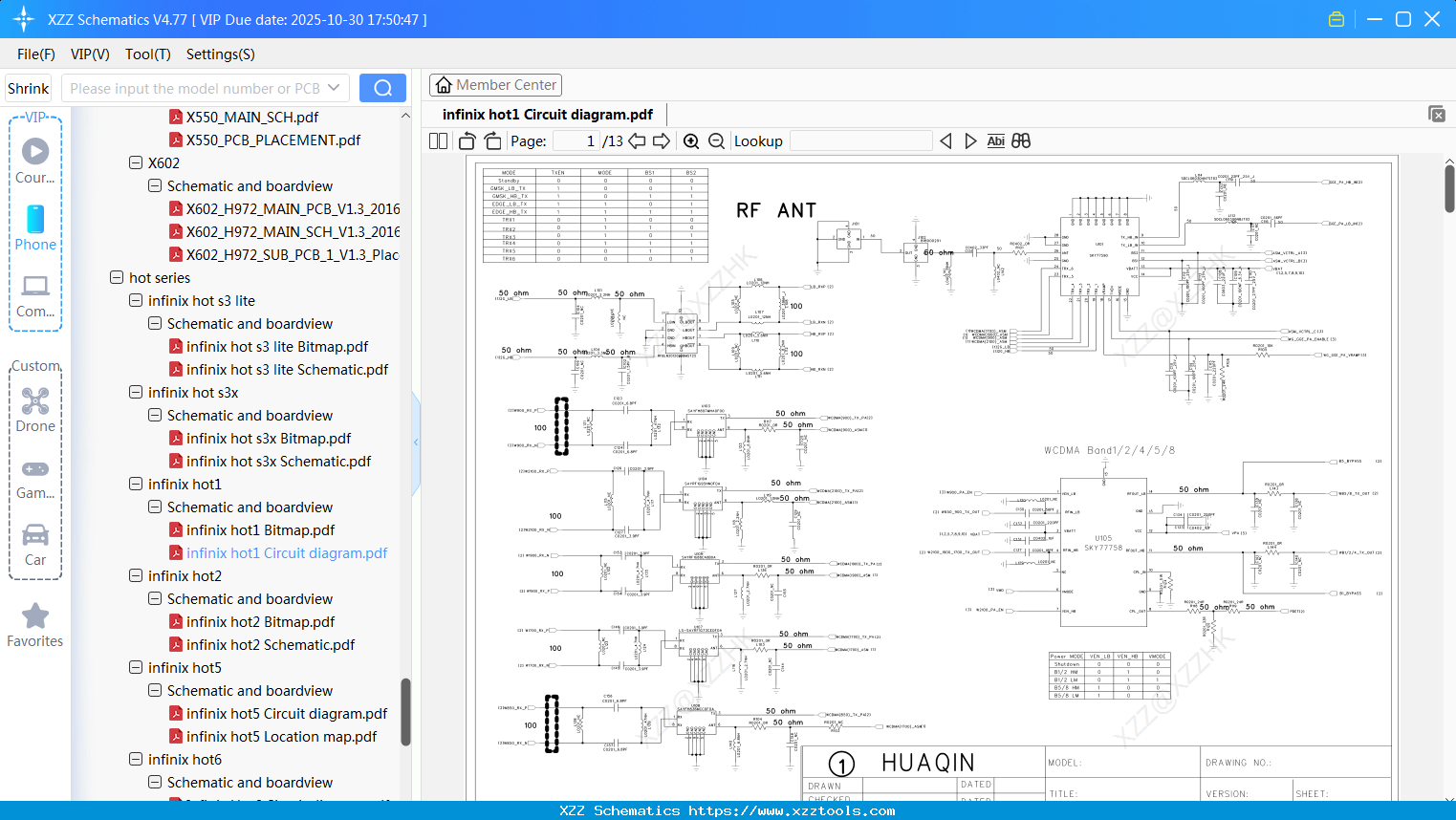Switch to the infinix hot1 Circuit diagram tab
The image size is (1456, 820).
[546, 114]
